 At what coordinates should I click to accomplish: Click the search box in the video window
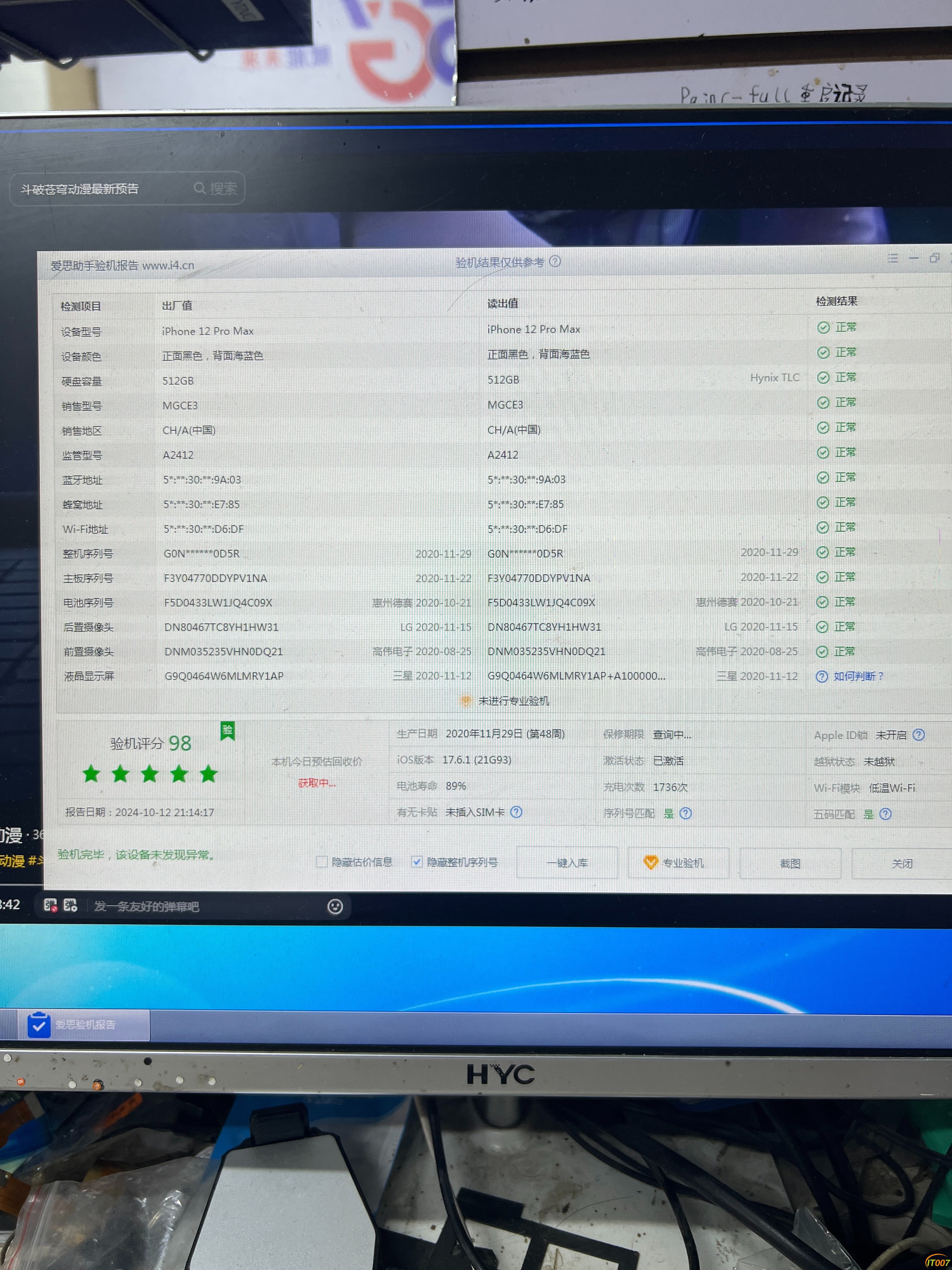pos(127,188)
